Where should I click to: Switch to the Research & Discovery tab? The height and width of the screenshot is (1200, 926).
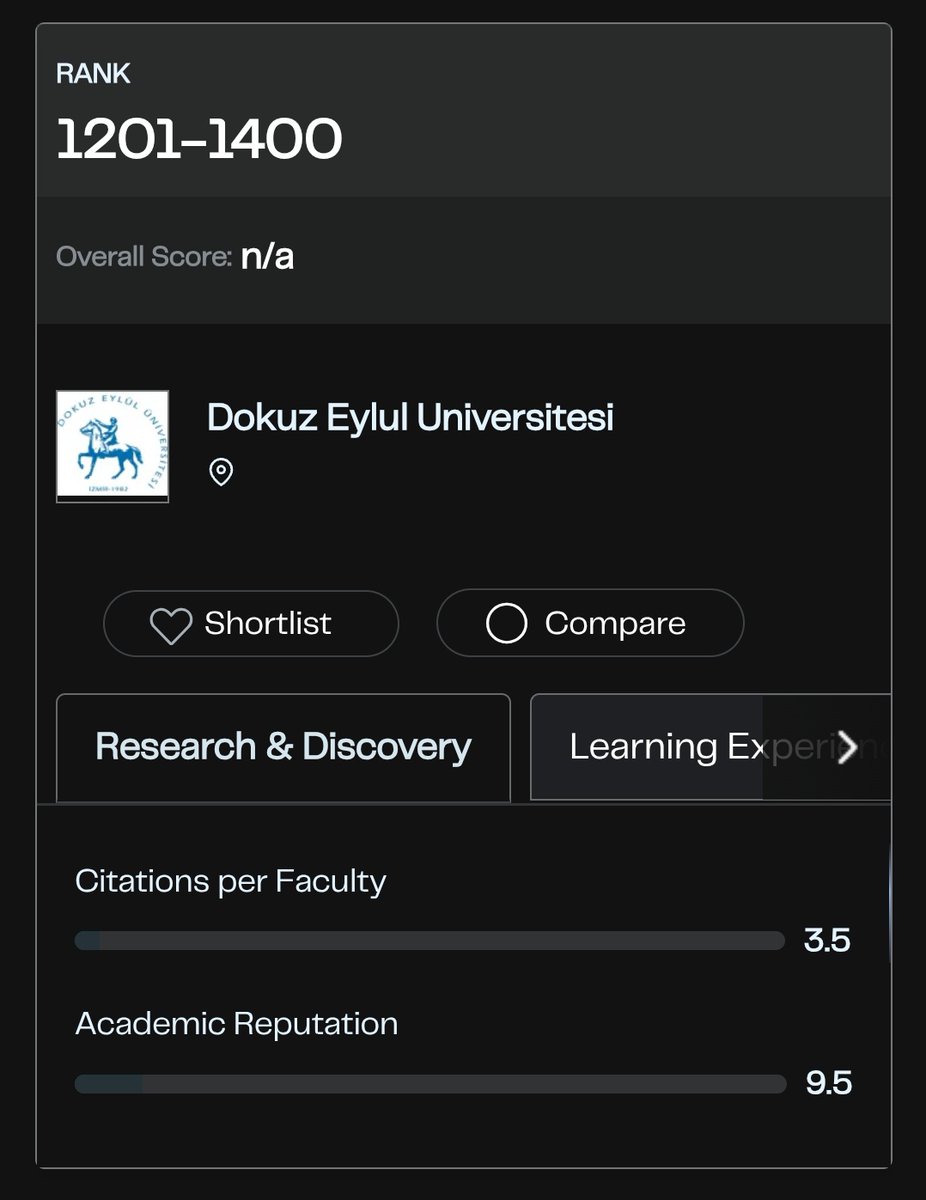tap(283, 747)
